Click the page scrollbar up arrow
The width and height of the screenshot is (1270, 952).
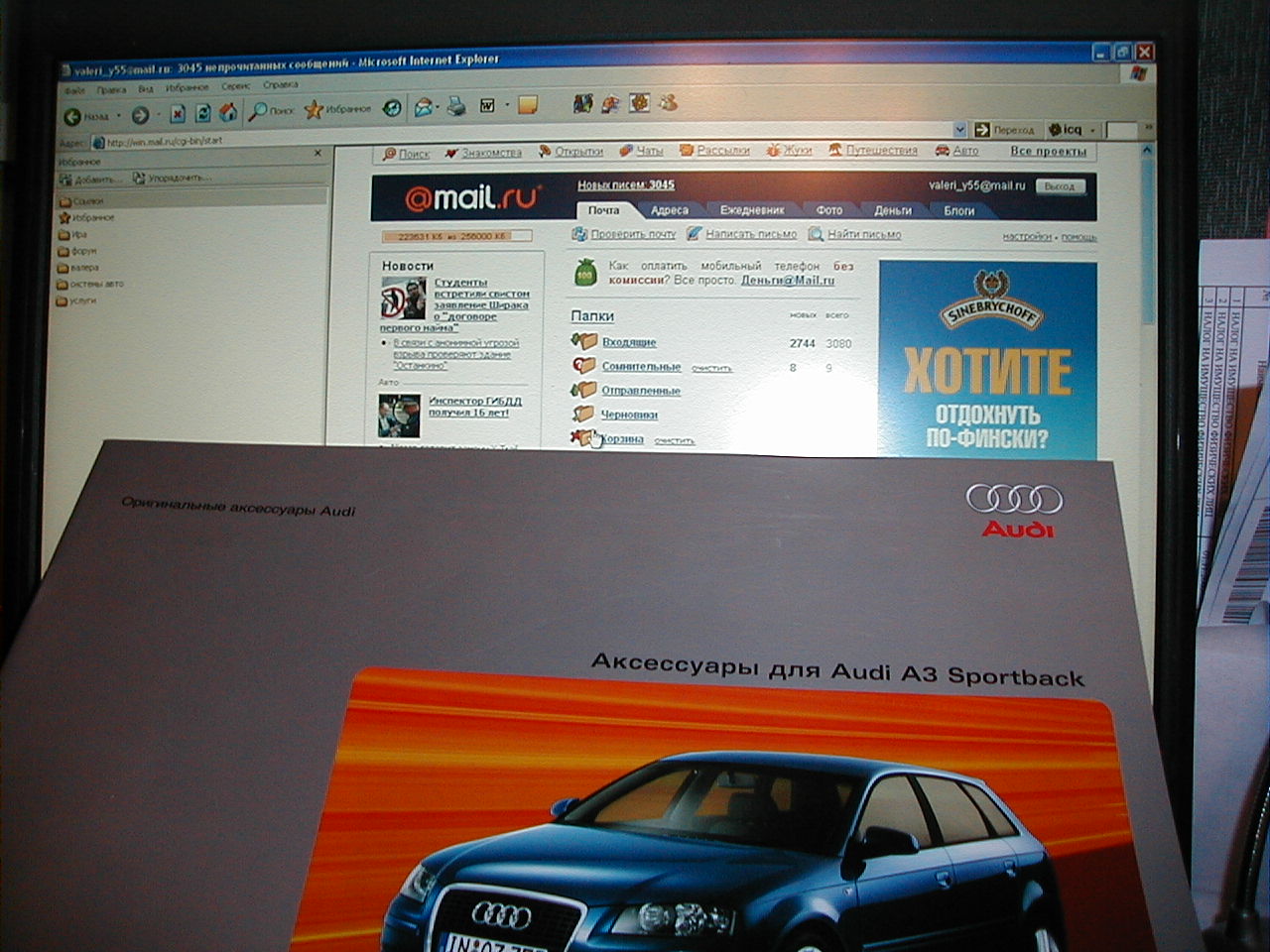[1148, 151]
